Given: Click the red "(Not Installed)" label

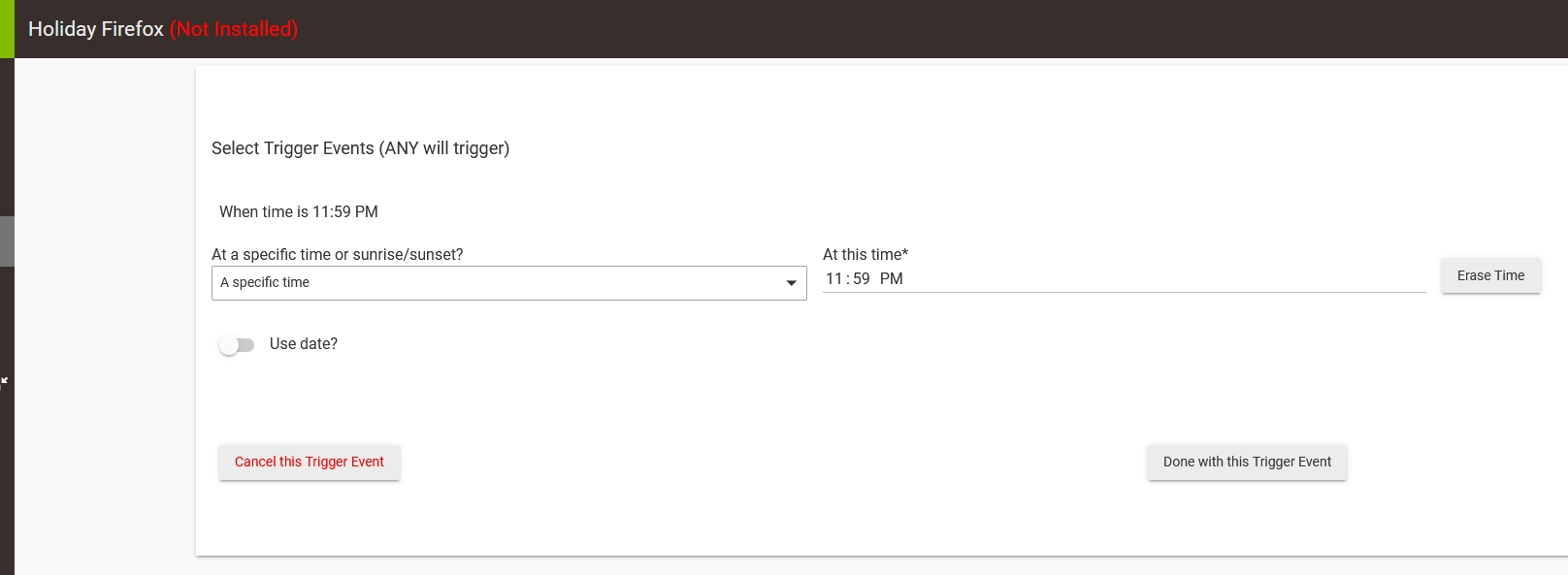Looking at the screenshot, I should pyautogui.click(x=235, y=29).
